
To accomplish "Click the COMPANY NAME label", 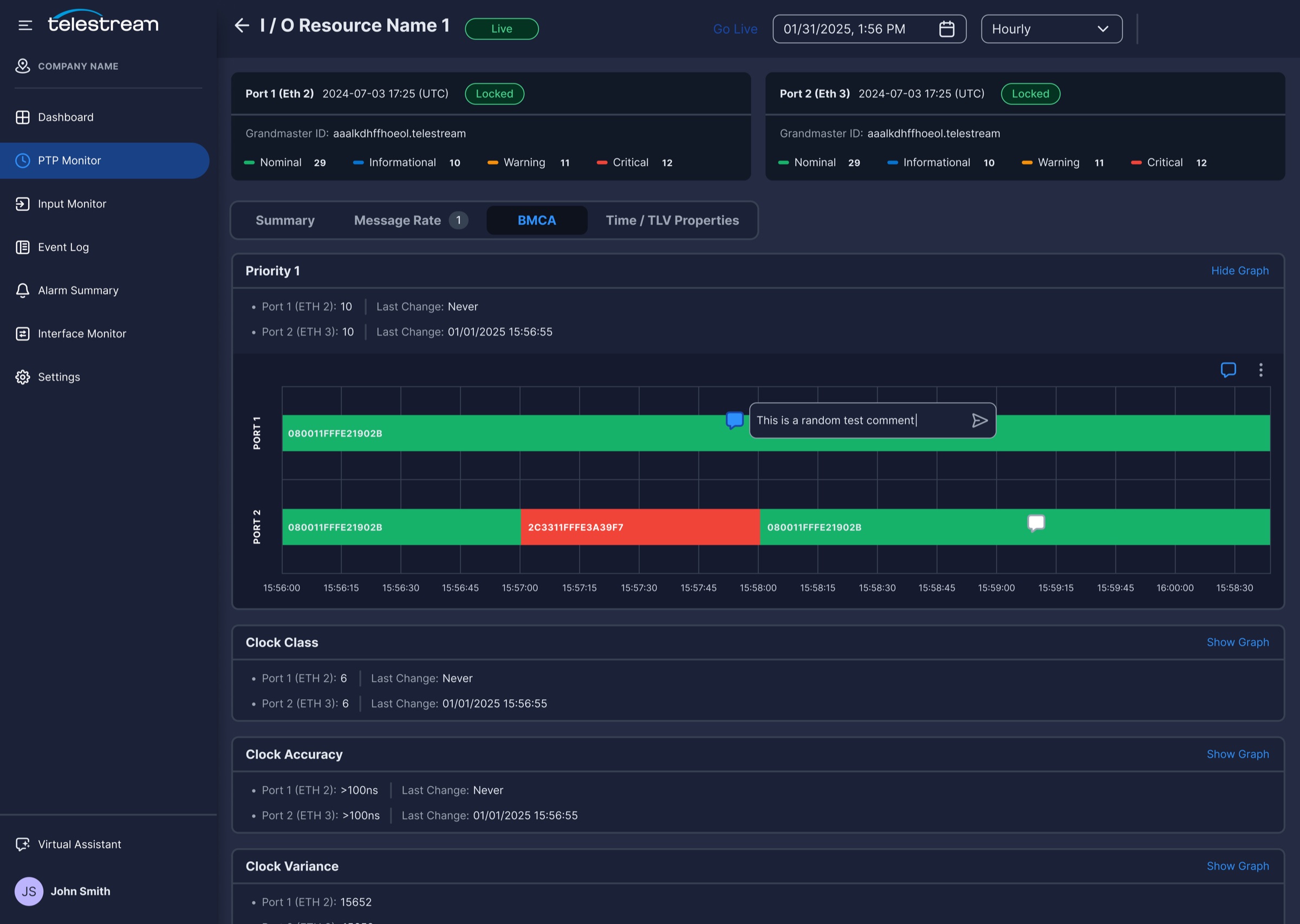I will 78,67.
